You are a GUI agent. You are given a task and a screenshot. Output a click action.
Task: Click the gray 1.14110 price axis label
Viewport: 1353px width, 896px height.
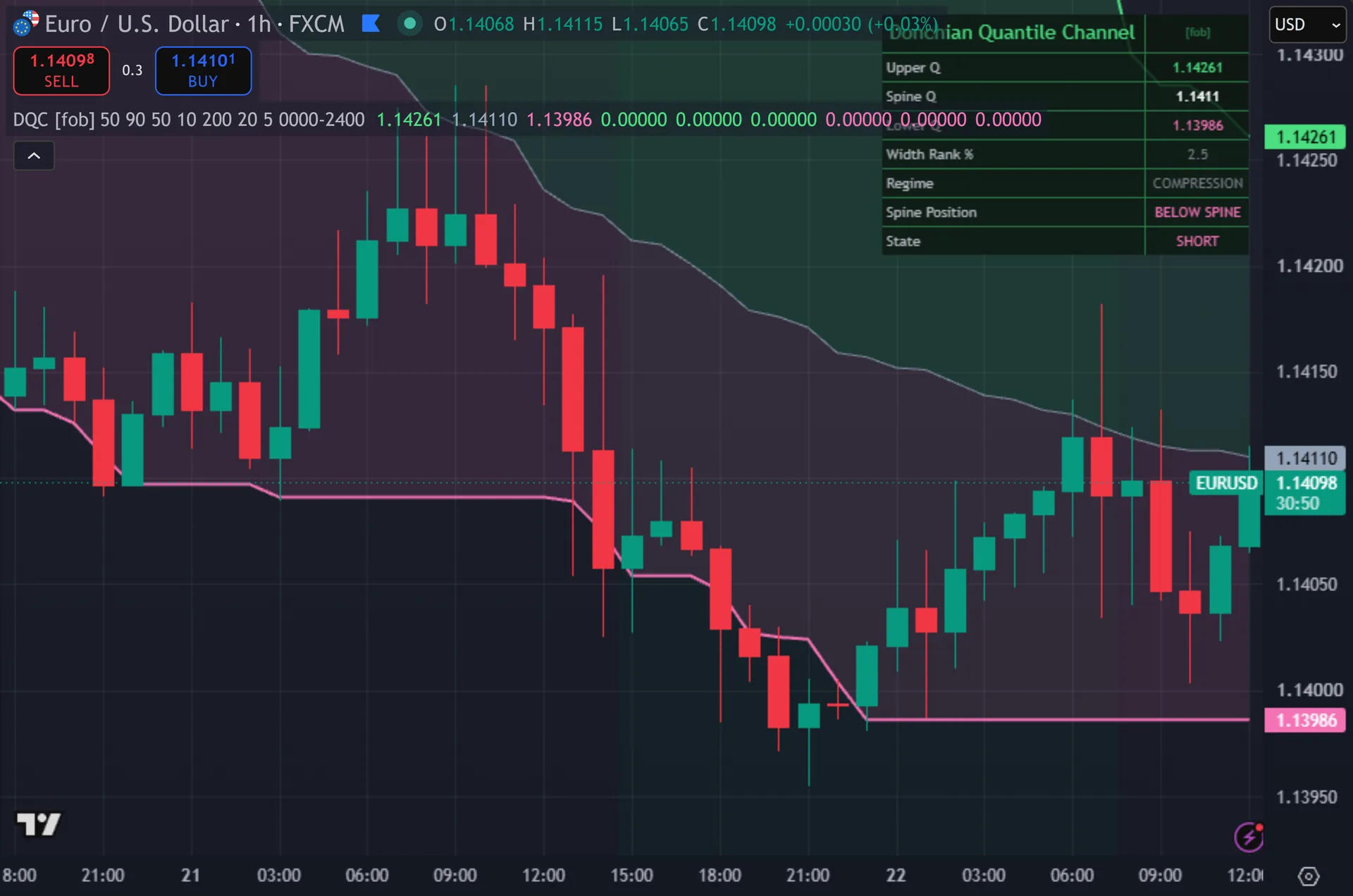(1305, 459)
